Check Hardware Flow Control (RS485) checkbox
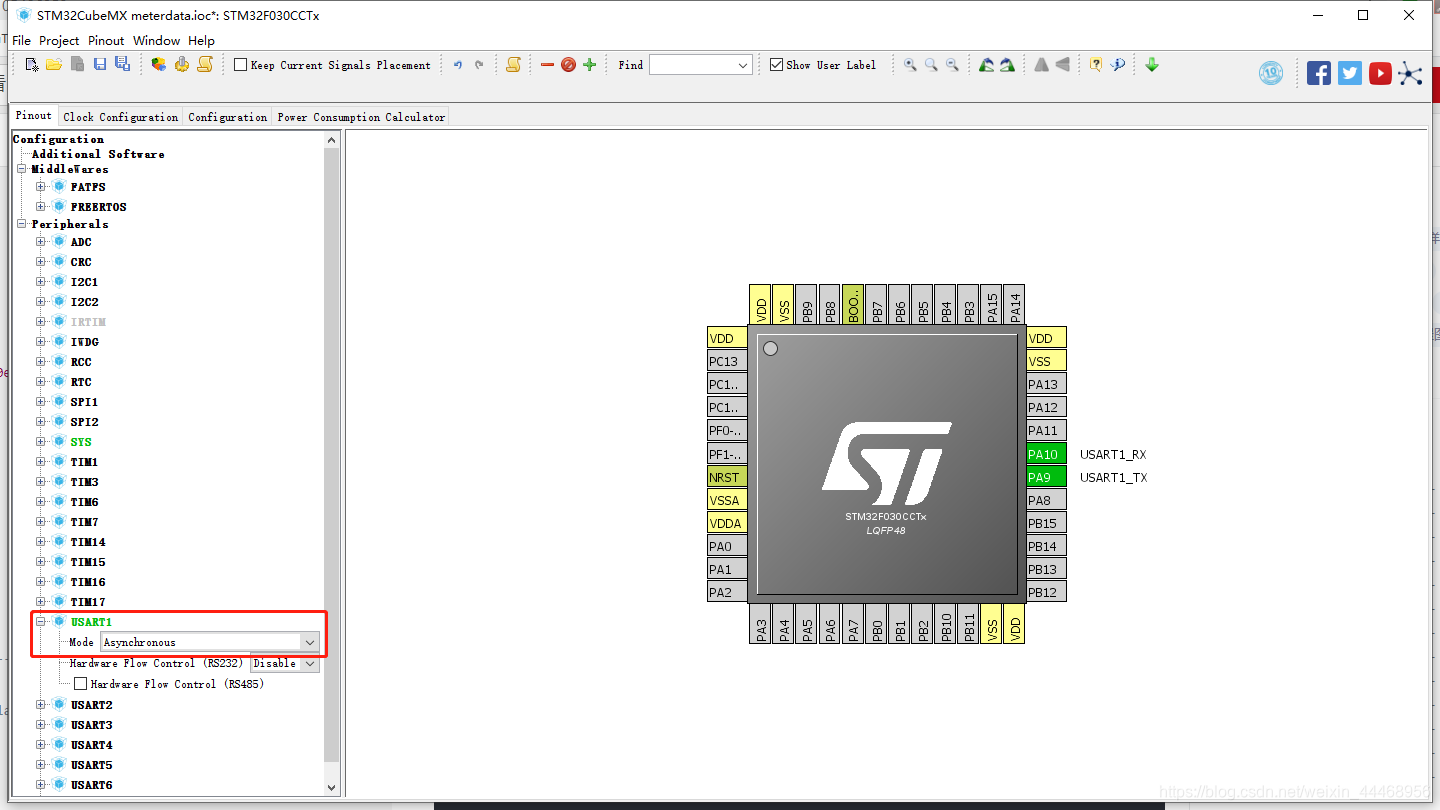This screenshot has height=810, width=1440. pos(81,684)
